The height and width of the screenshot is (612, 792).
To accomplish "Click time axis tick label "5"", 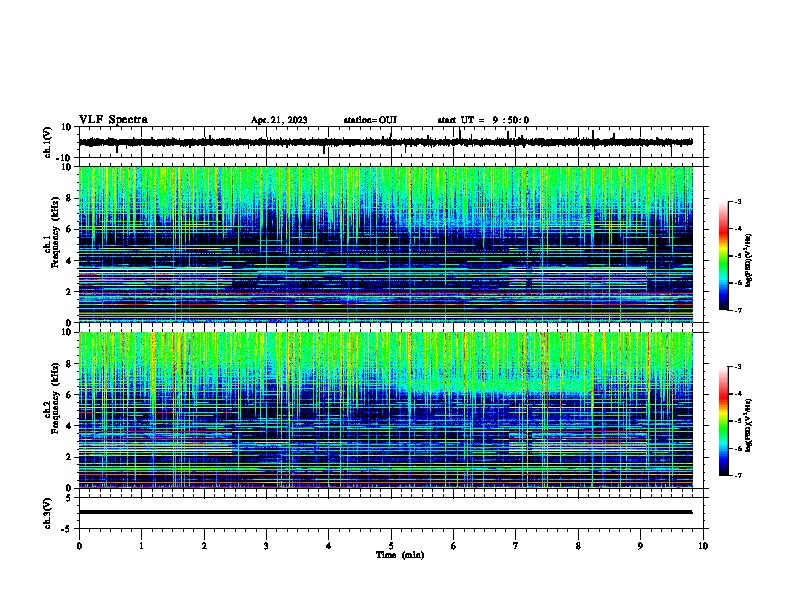I will coord(391,546).
